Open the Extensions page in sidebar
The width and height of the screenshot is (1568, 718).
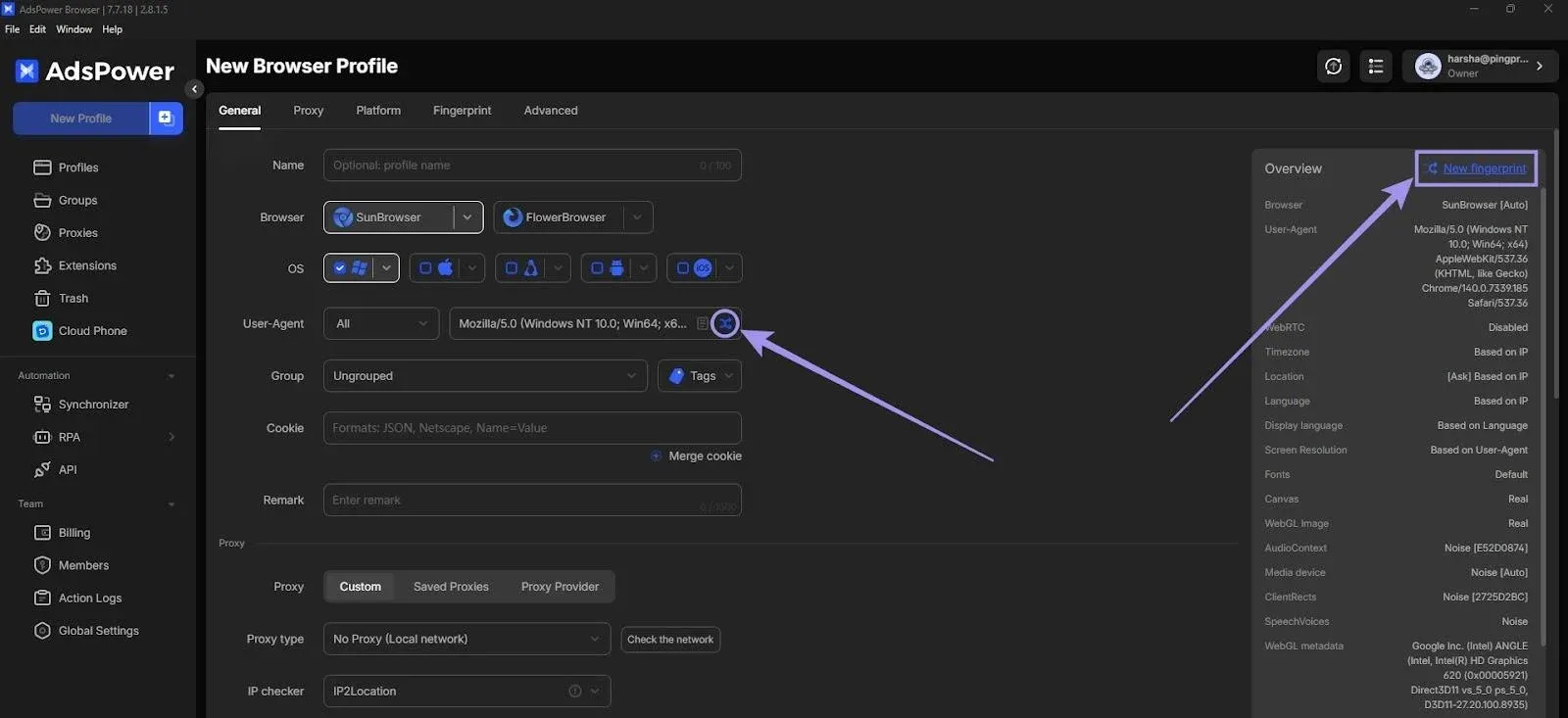coord(87,265)
